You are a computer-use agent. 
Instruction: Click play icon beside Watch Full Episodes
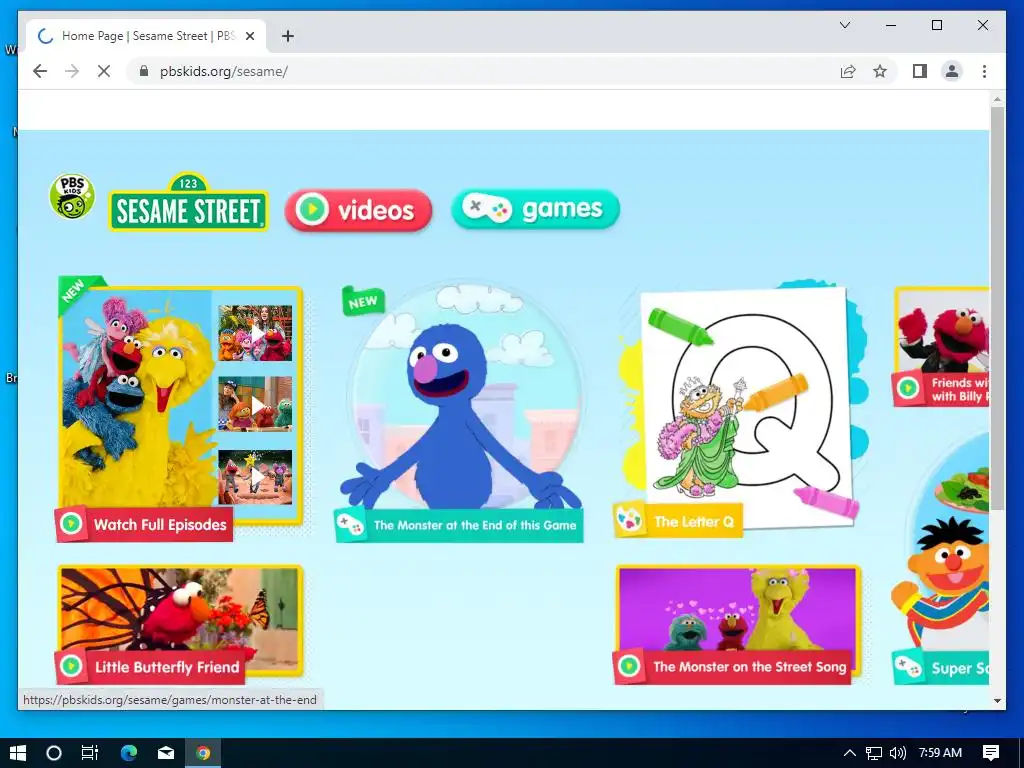[x=71, y=524]
